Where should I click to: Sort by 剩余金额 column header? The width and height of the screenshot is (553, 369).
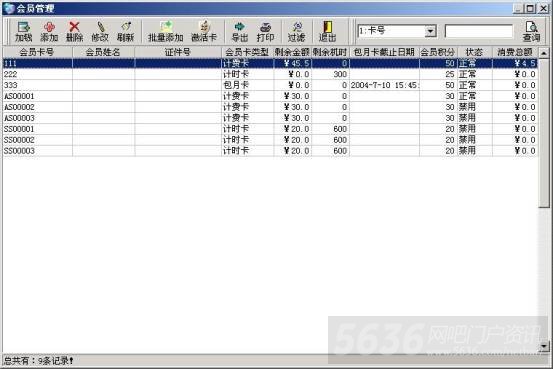[x=292, y=52]
